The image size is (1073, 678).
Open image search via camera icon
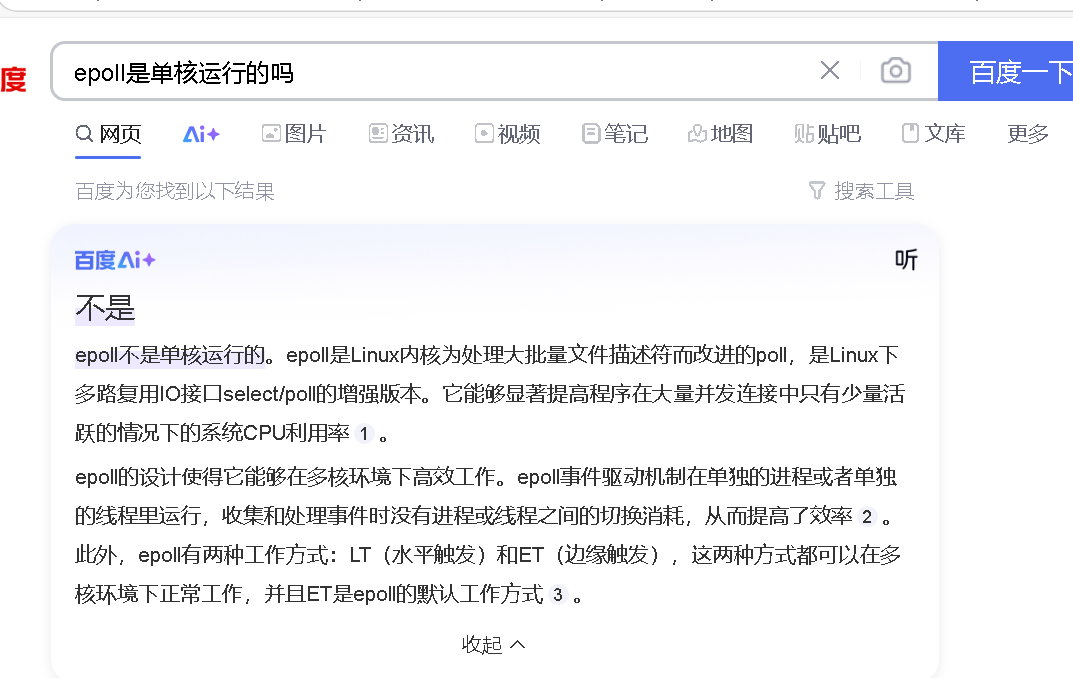tap(895, 70)
